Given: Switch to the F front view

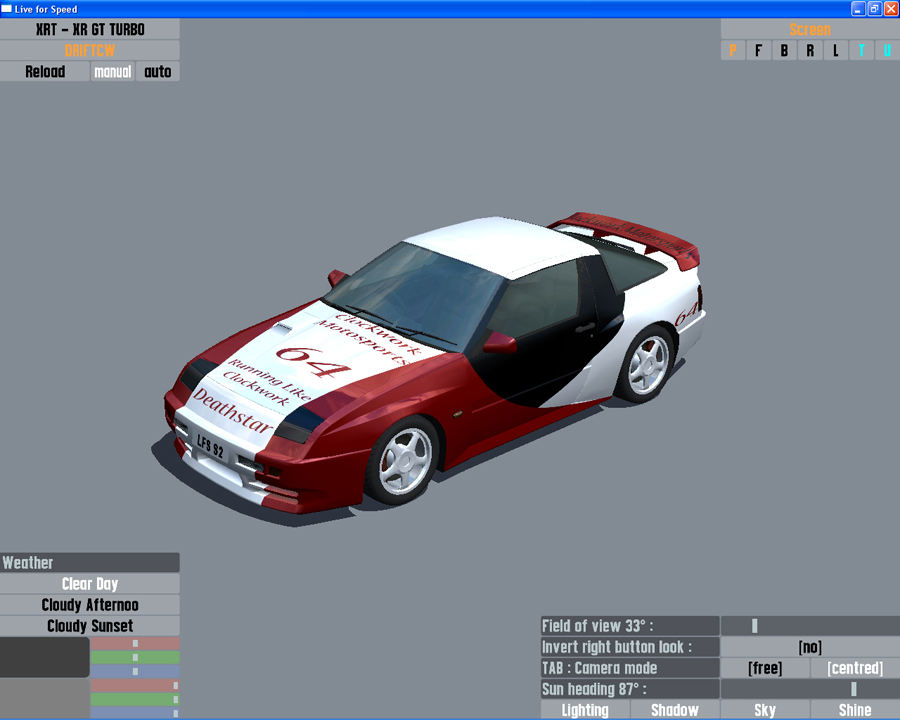Looking at the screenshot, I should (759, 51).
